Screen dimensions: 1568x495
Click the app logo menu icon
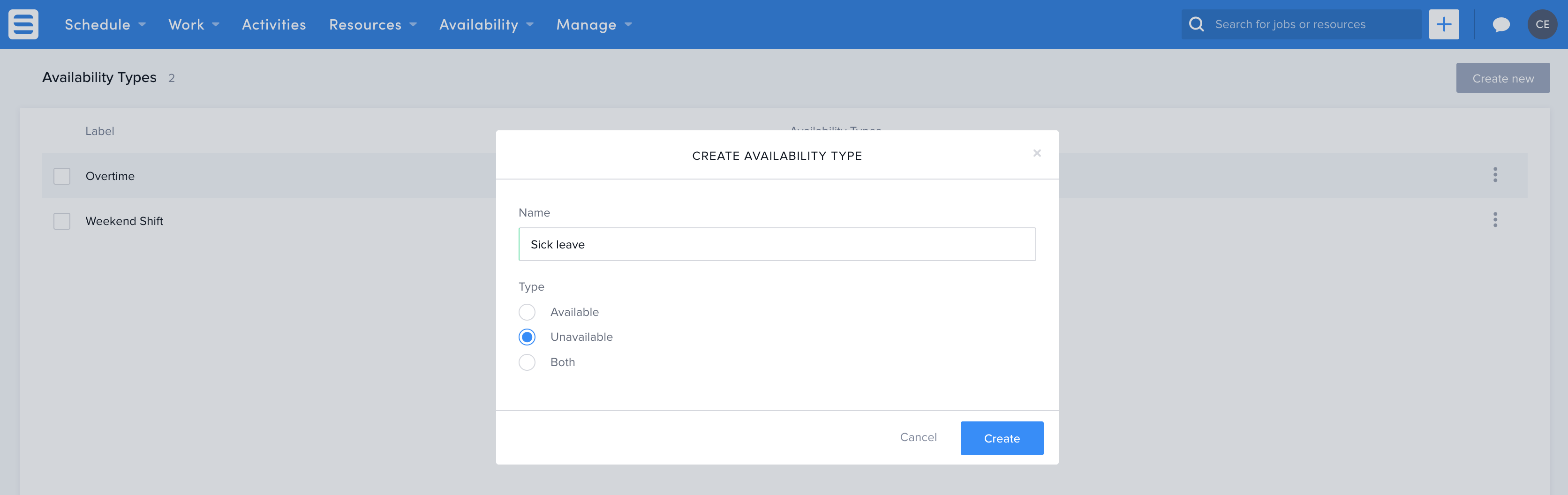(x=23, y=24)
